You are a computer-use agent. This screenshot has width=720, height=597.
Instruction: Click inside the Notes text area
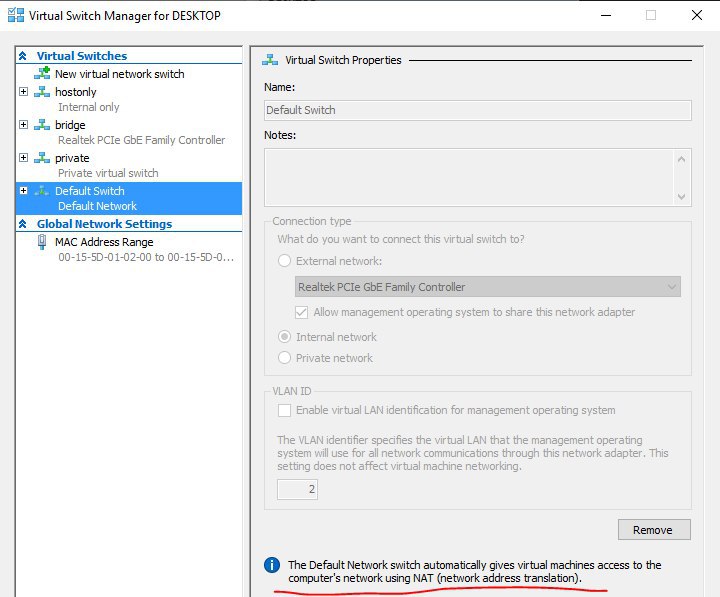[x=468, y=177]
